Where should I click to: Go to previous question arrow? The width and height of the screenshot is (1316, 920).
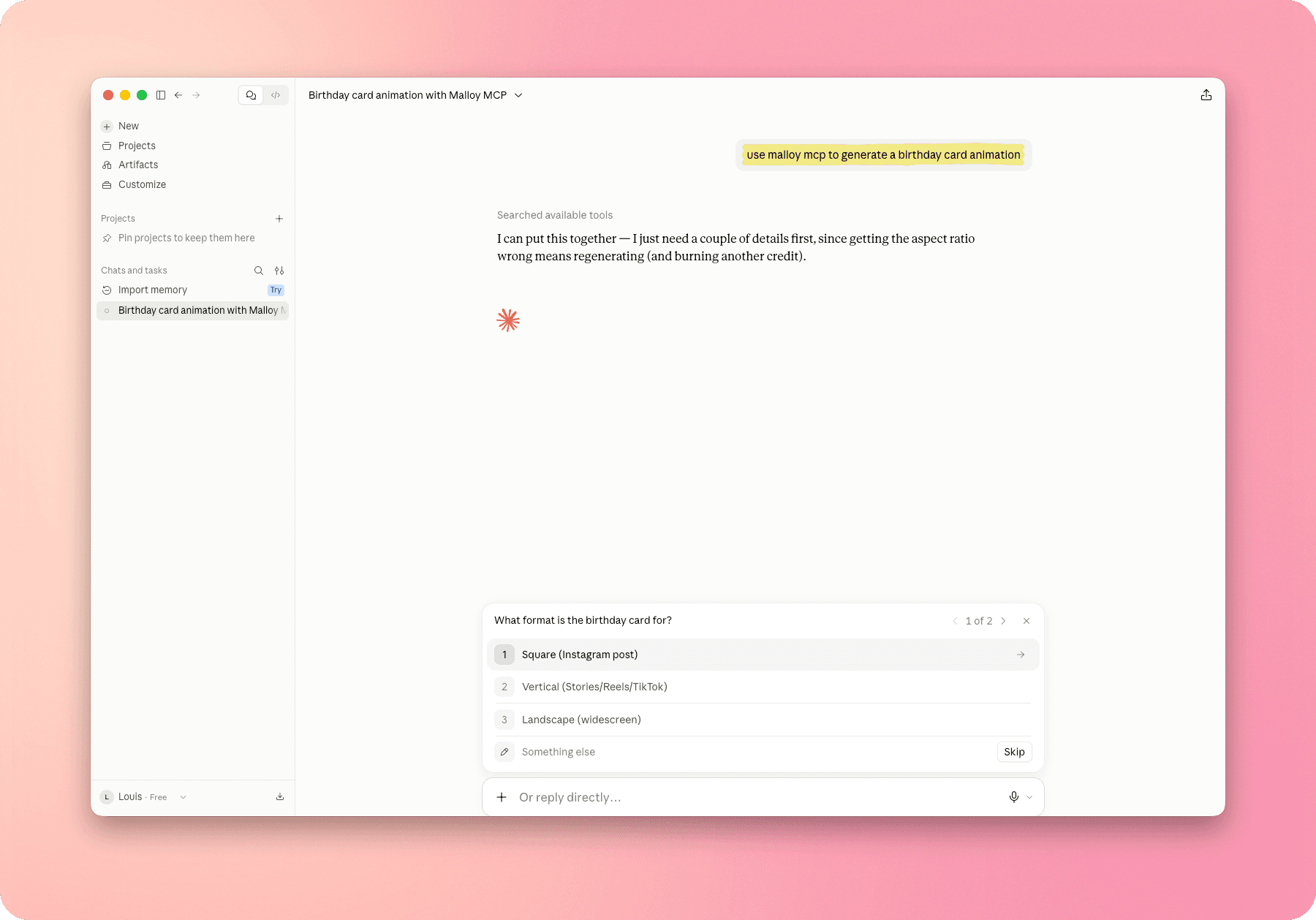point(955,621)
